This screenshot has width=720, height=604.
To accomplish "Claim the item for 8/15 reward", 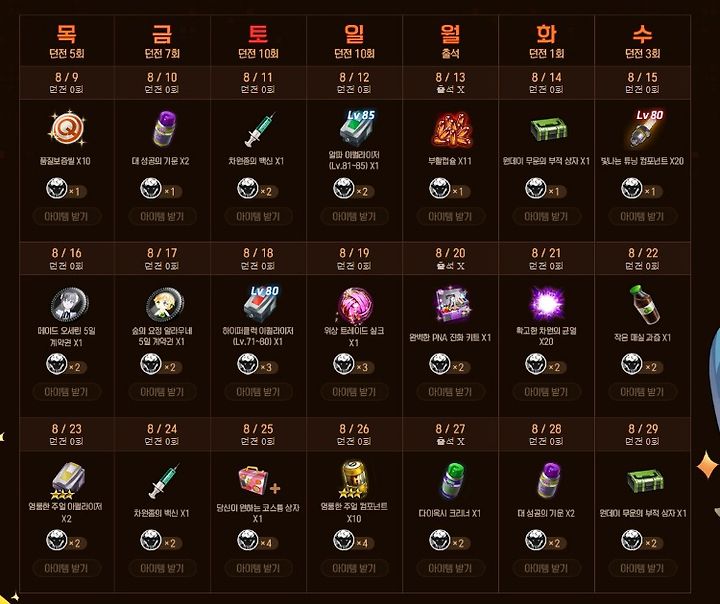I will [x=642, y=216].
